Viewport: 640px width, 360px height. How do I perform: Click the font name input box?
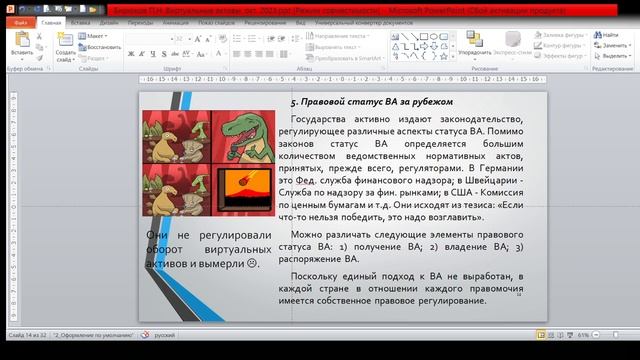tap(149, 39)
